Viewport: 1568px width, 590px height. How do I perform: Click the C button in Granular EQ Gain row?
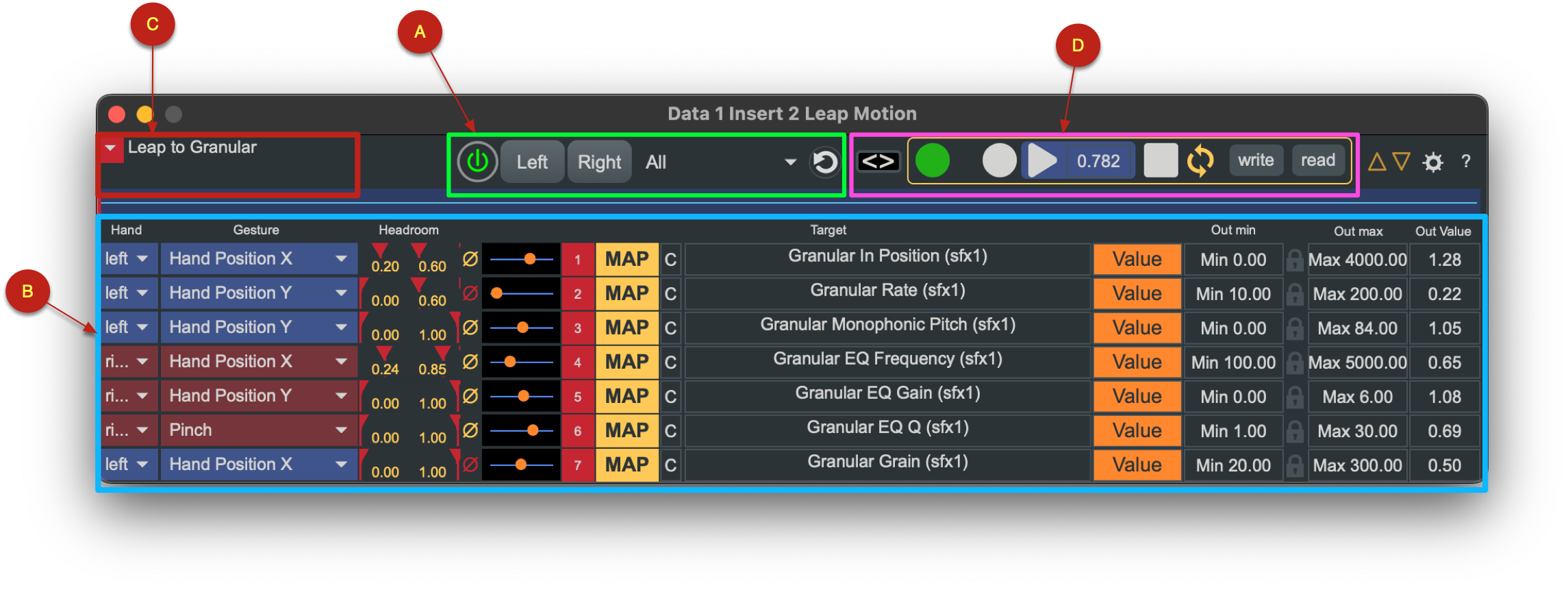(x=670, y=397)
